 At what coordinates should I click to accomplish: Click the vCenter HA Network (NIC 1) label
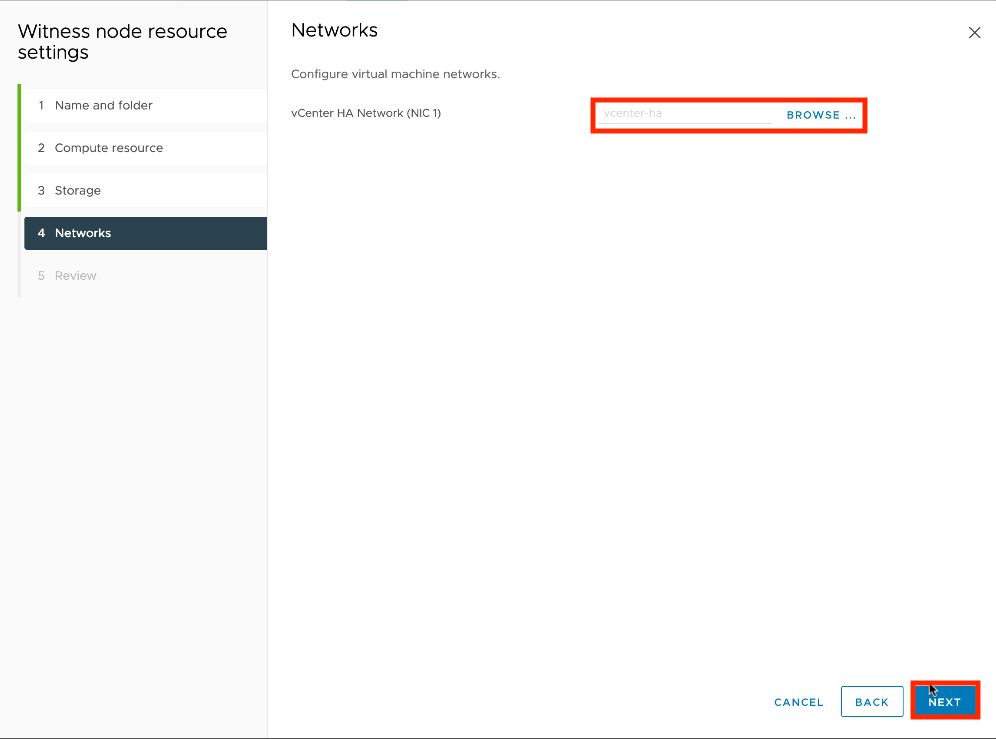pyautogui.click(x=366, y=113)
